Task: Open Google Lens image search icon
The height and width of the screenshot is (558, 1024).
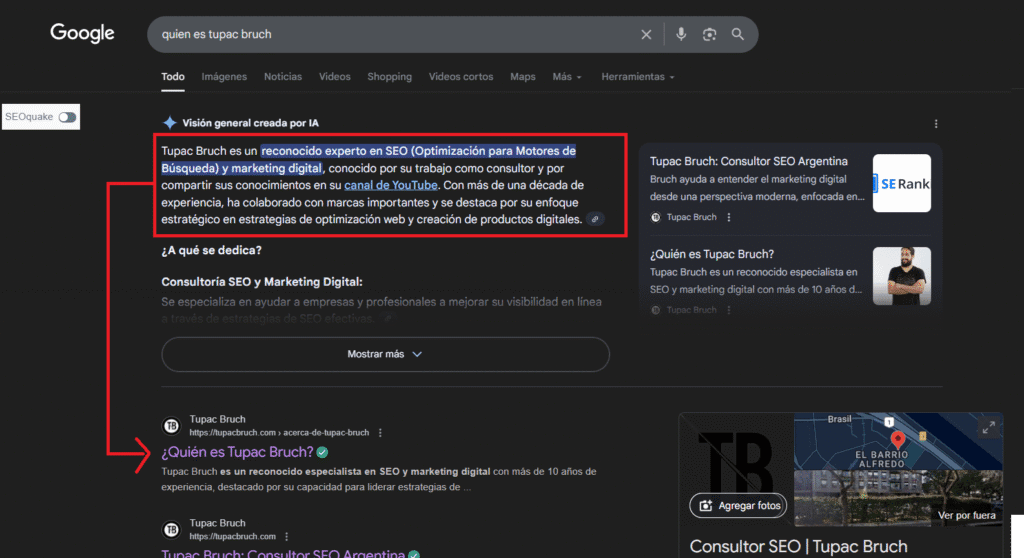Action: (709, 35)
